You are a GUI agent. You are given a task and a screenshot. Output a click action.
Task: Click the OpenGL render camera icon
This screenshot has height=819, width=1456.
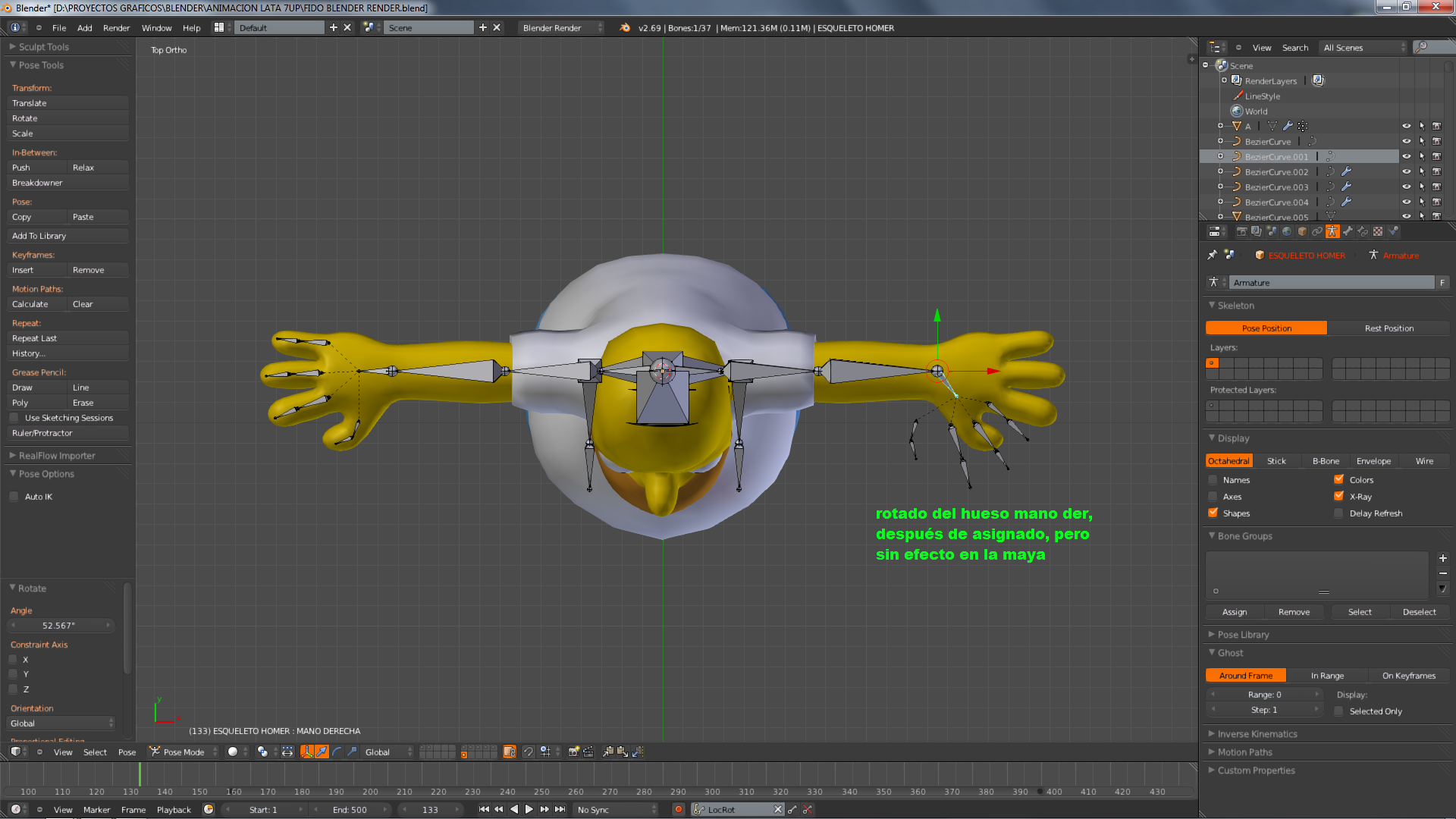(x=574, y=752)
